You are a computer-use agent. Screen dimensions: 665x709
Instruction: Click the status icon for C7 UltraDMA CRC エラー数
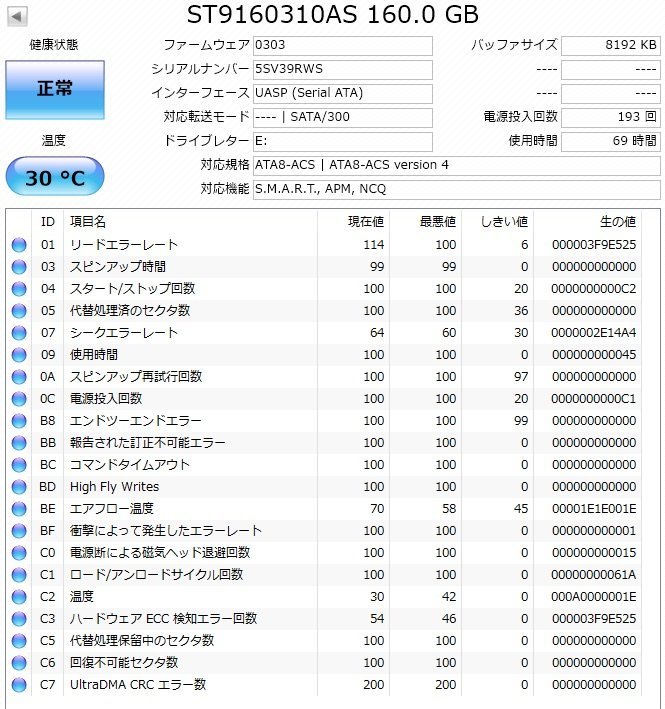19,685
